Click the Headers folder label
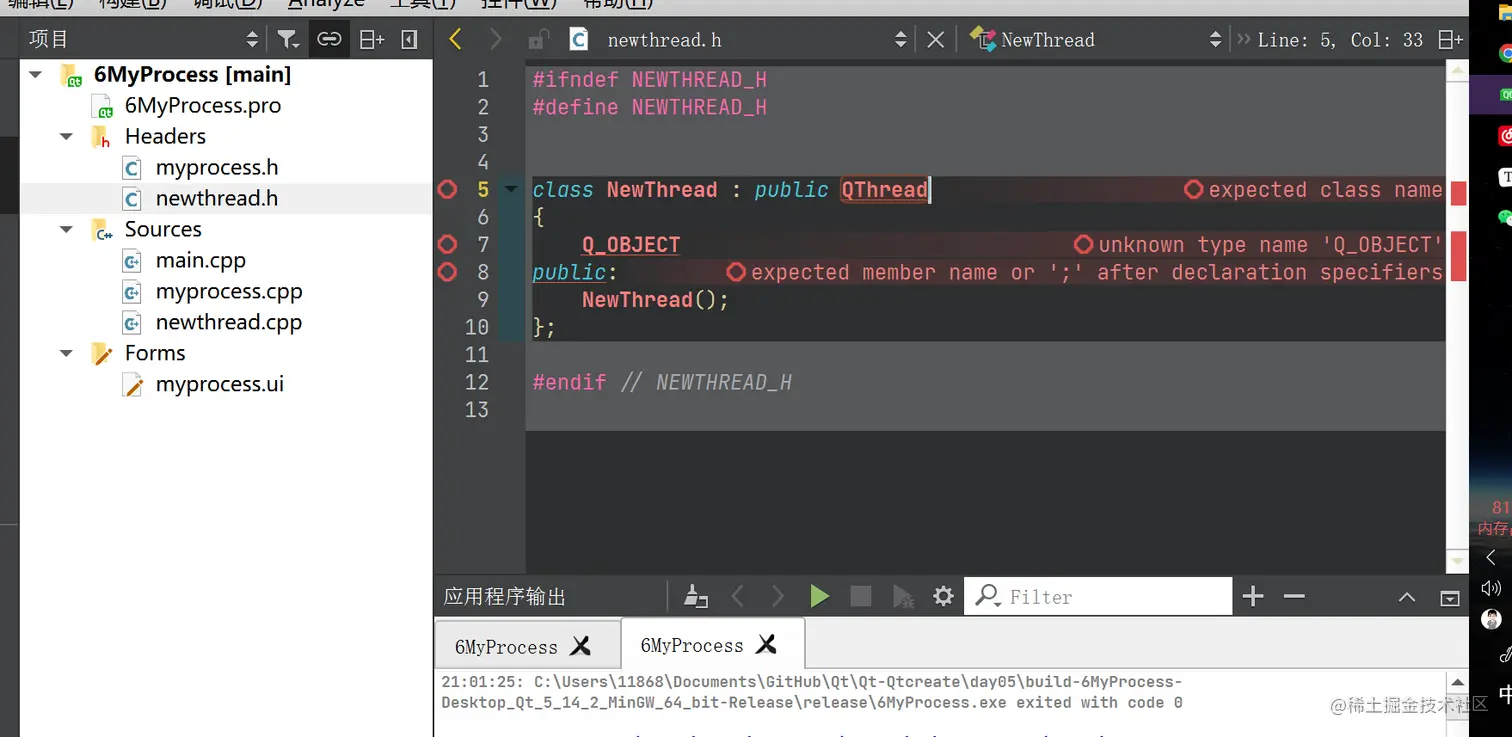Image resolution: width=1512 pixels, height=737 pixels. (x=165, y=137)
